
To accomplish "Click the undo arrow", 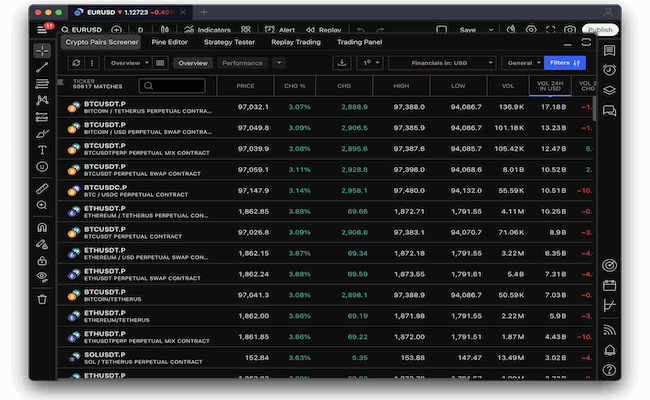I will coord(361,30).
